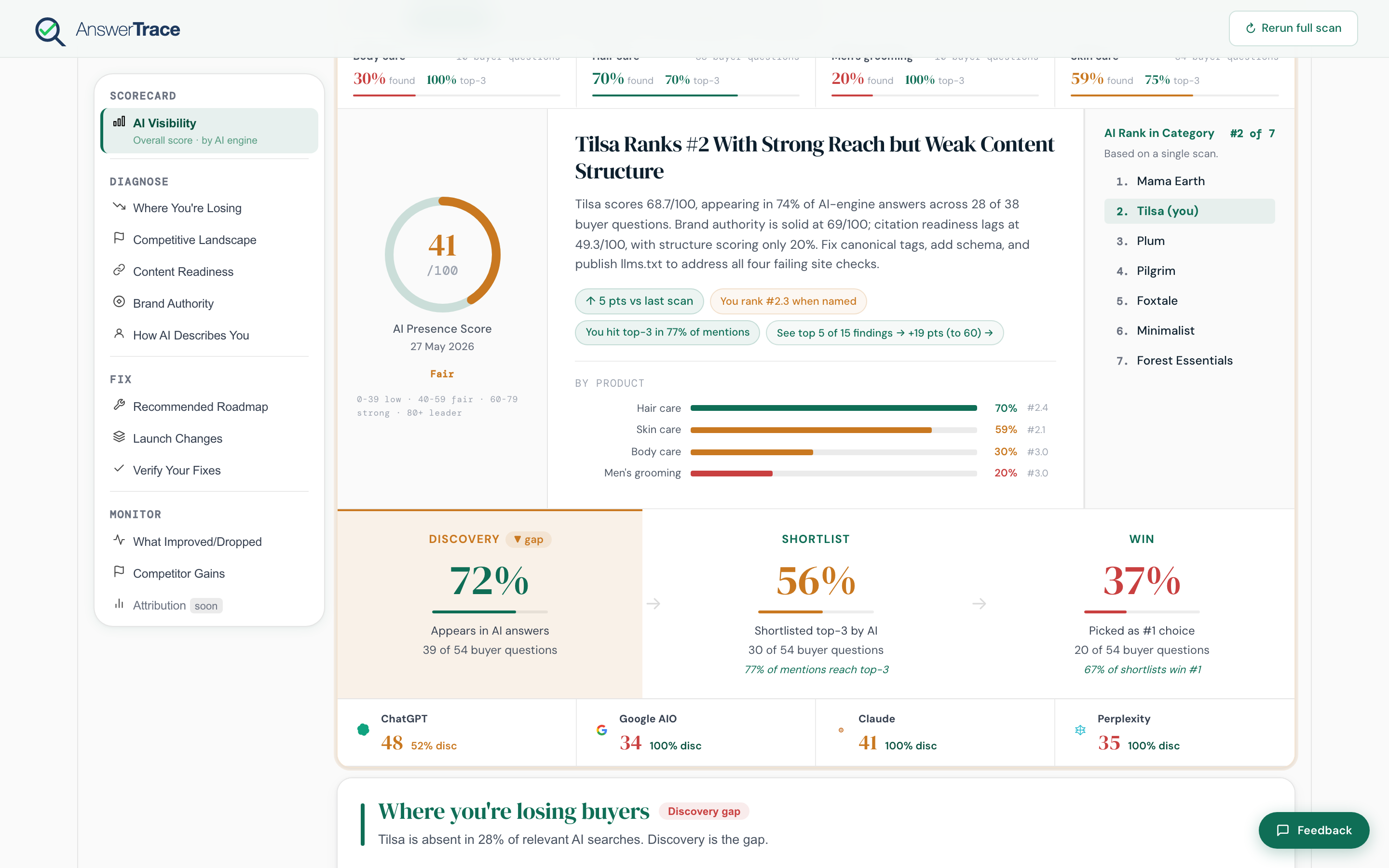Click the Brand Authority target icon
Screen dimensions: 1389x868
tap(119, 301)
